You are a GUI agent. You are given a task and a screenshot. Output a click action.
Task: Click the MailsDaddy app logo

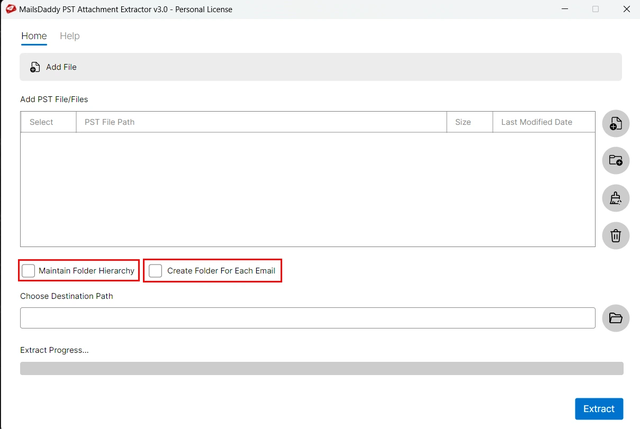tap(11, 9)
